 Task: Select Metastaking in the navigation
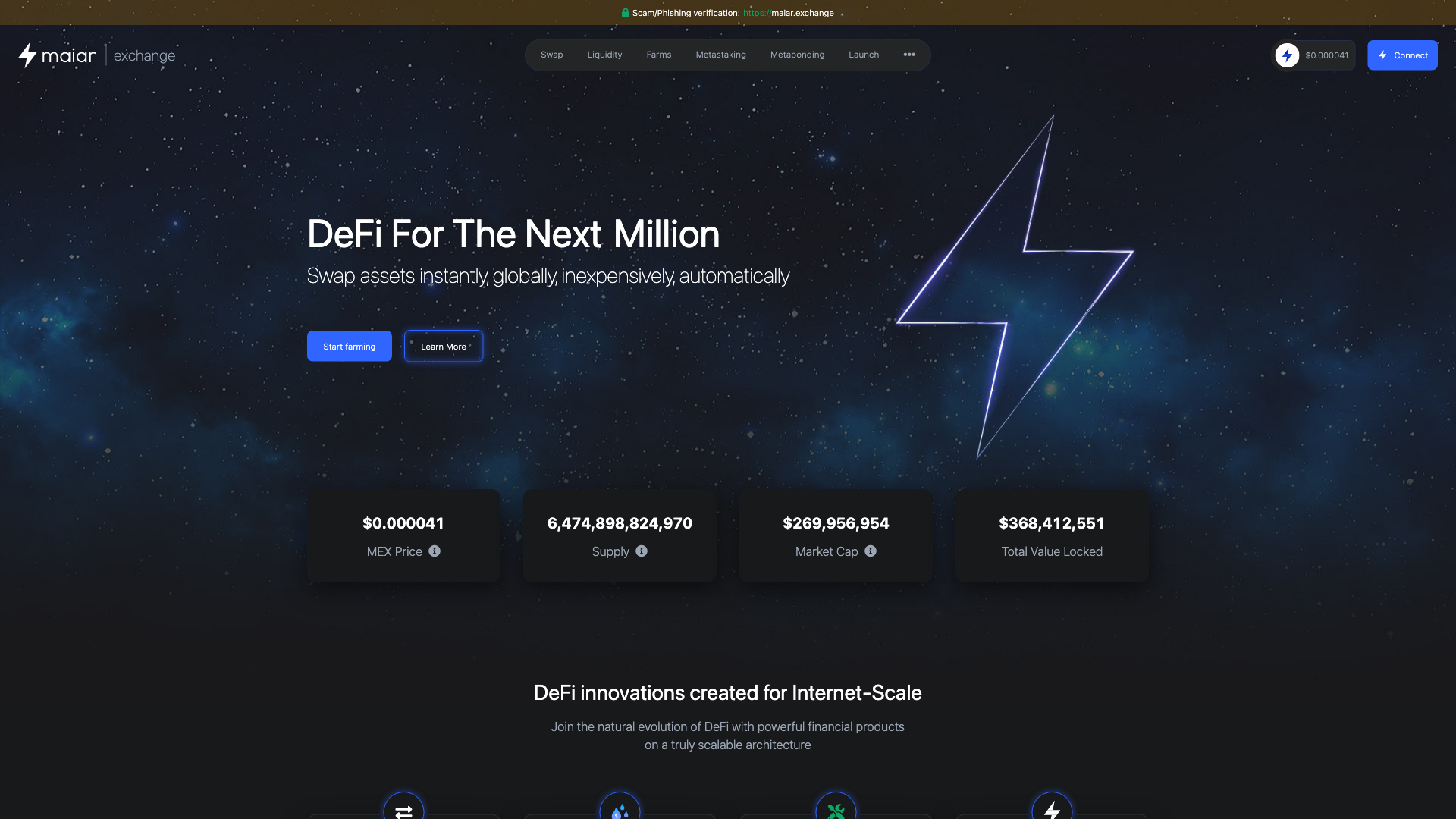pos(721,55)
